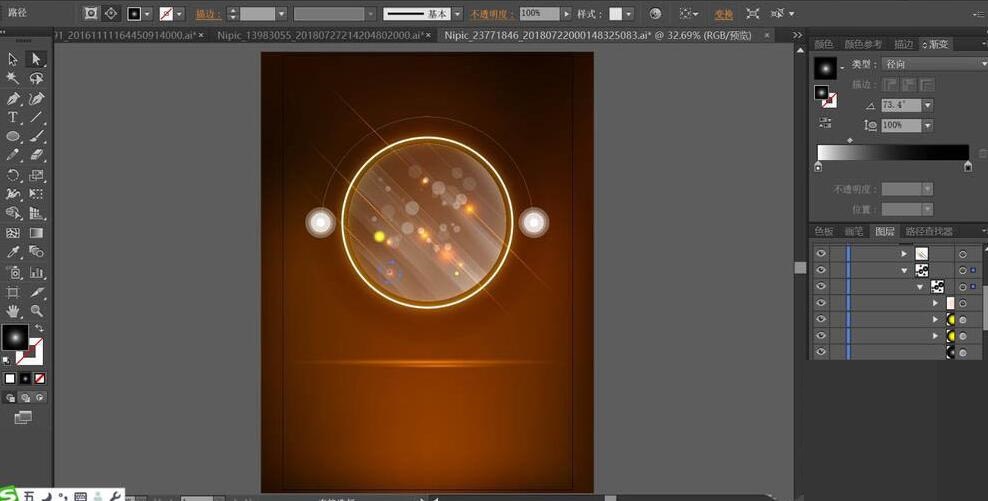Open stroke color dropdown in control bar
The image size is (988, 501).
coord(180,14)
